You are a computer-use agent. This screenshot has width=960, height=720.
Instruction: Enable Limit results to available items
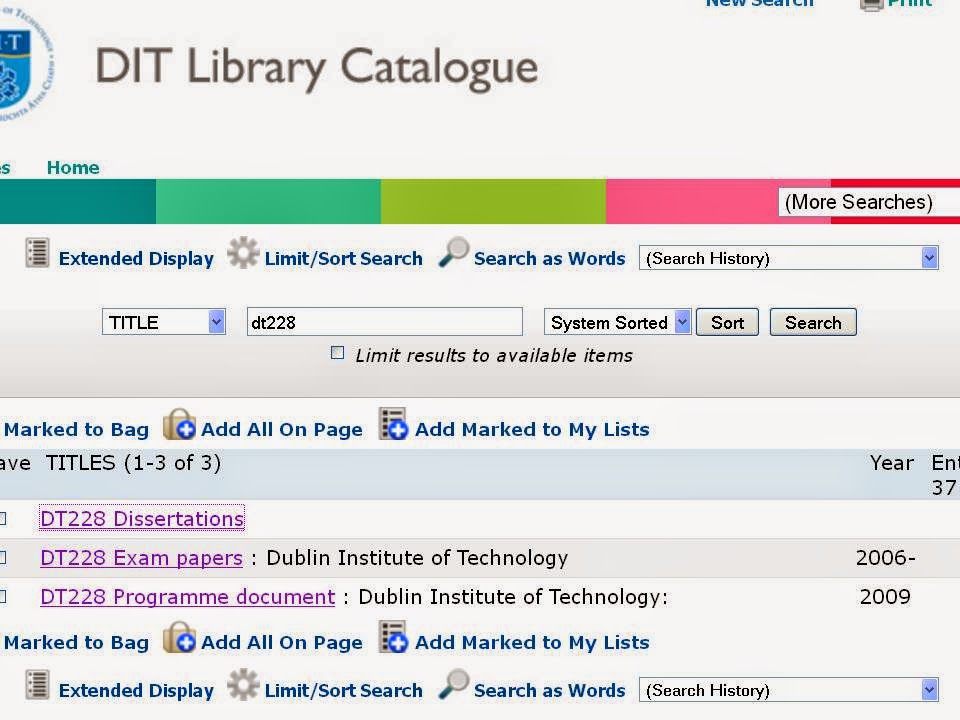(x=338, y=353)
